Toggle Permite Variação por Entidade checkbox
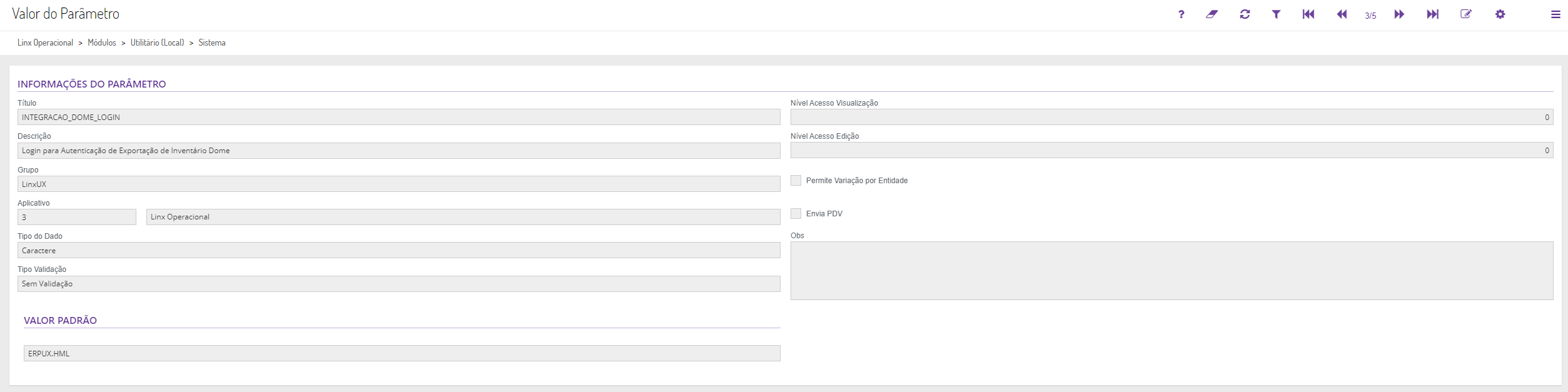The image size is (1568, 392). tap(796, 181)
